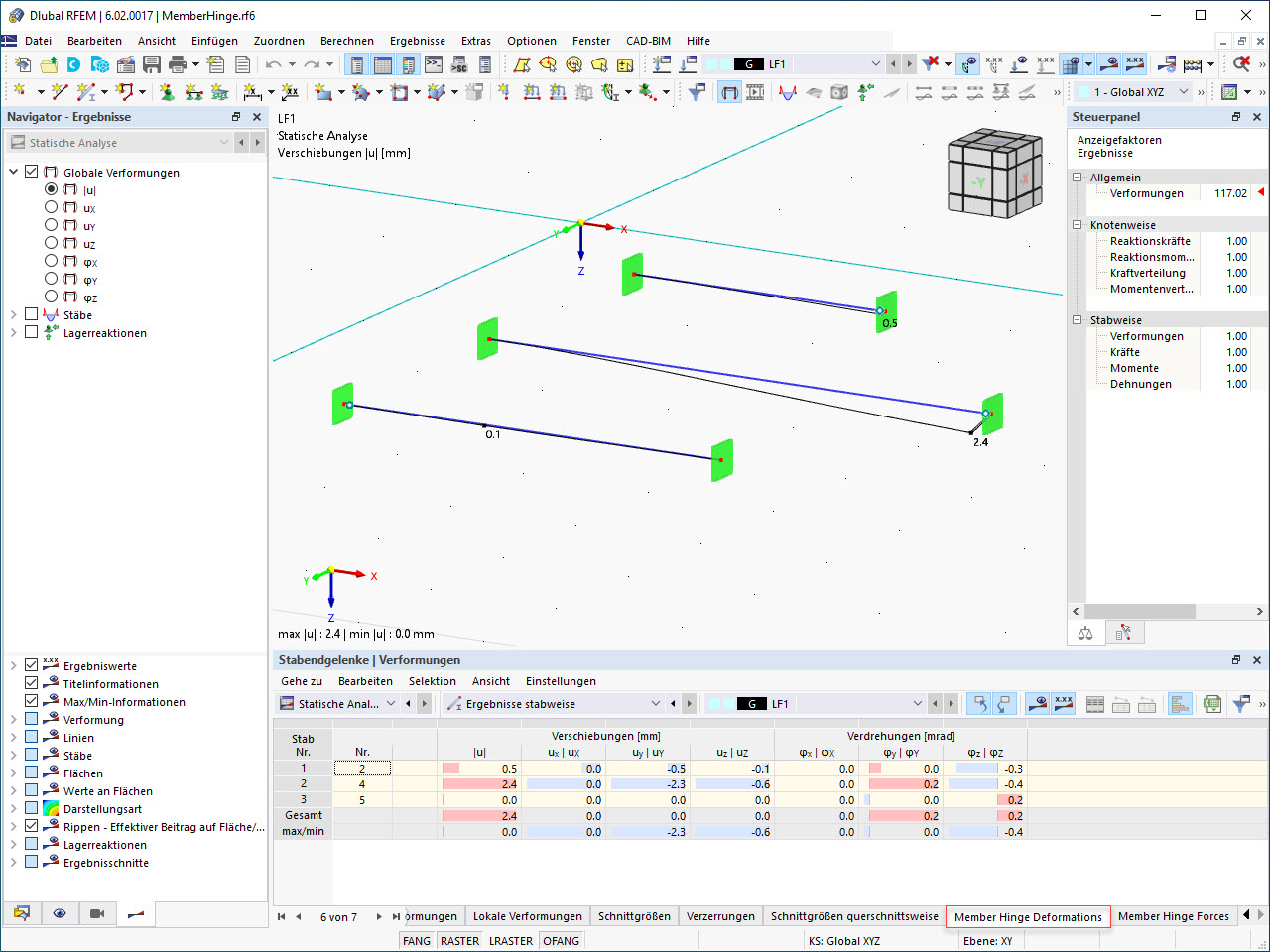This screenshot has width=1270, height=952.
Task: Click the G load case color swatch in table toolbar
Action: click(751, 704)
